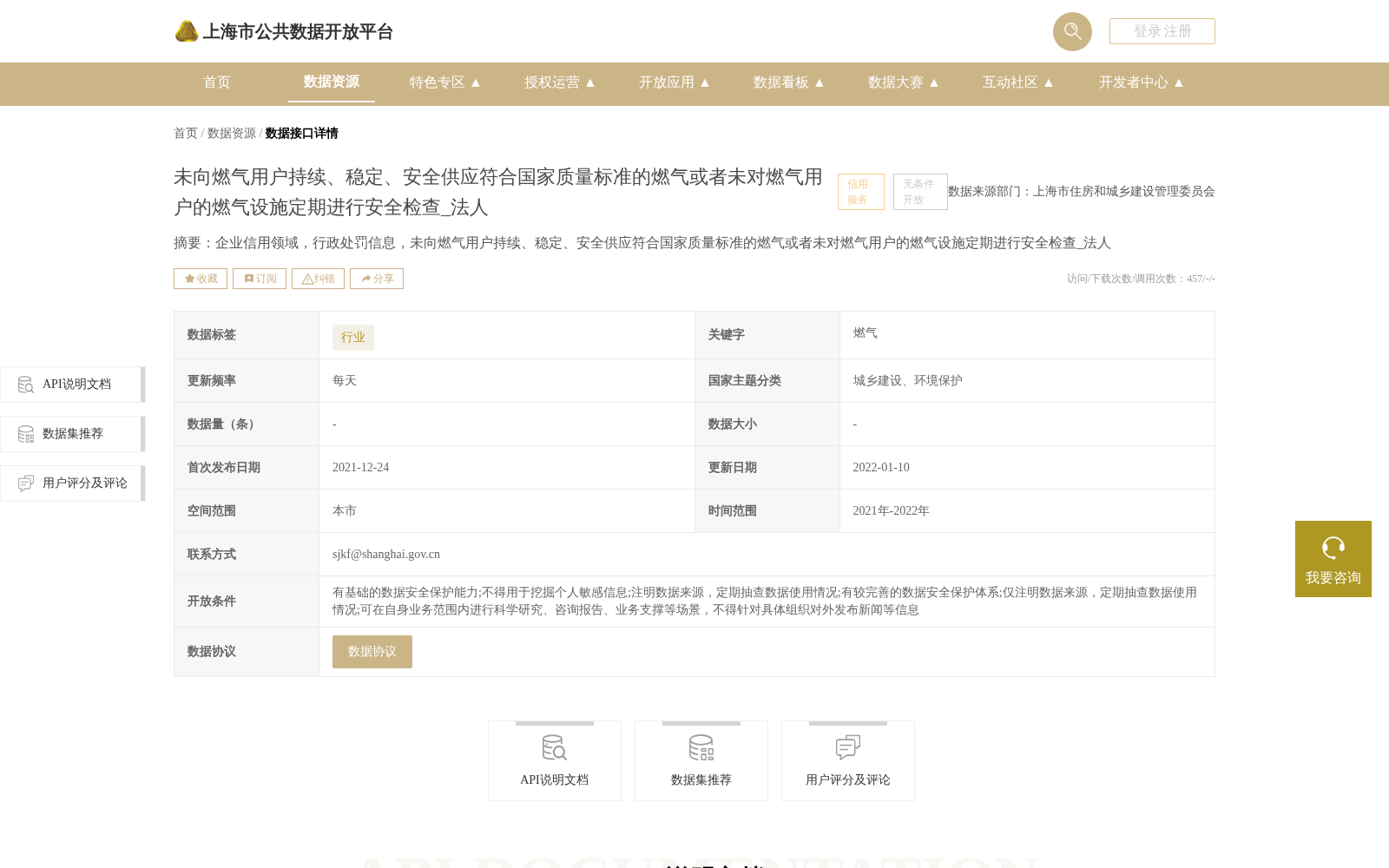Click the platform logo icon
The width and height of the screenshot is (1389, 868).
186,31
